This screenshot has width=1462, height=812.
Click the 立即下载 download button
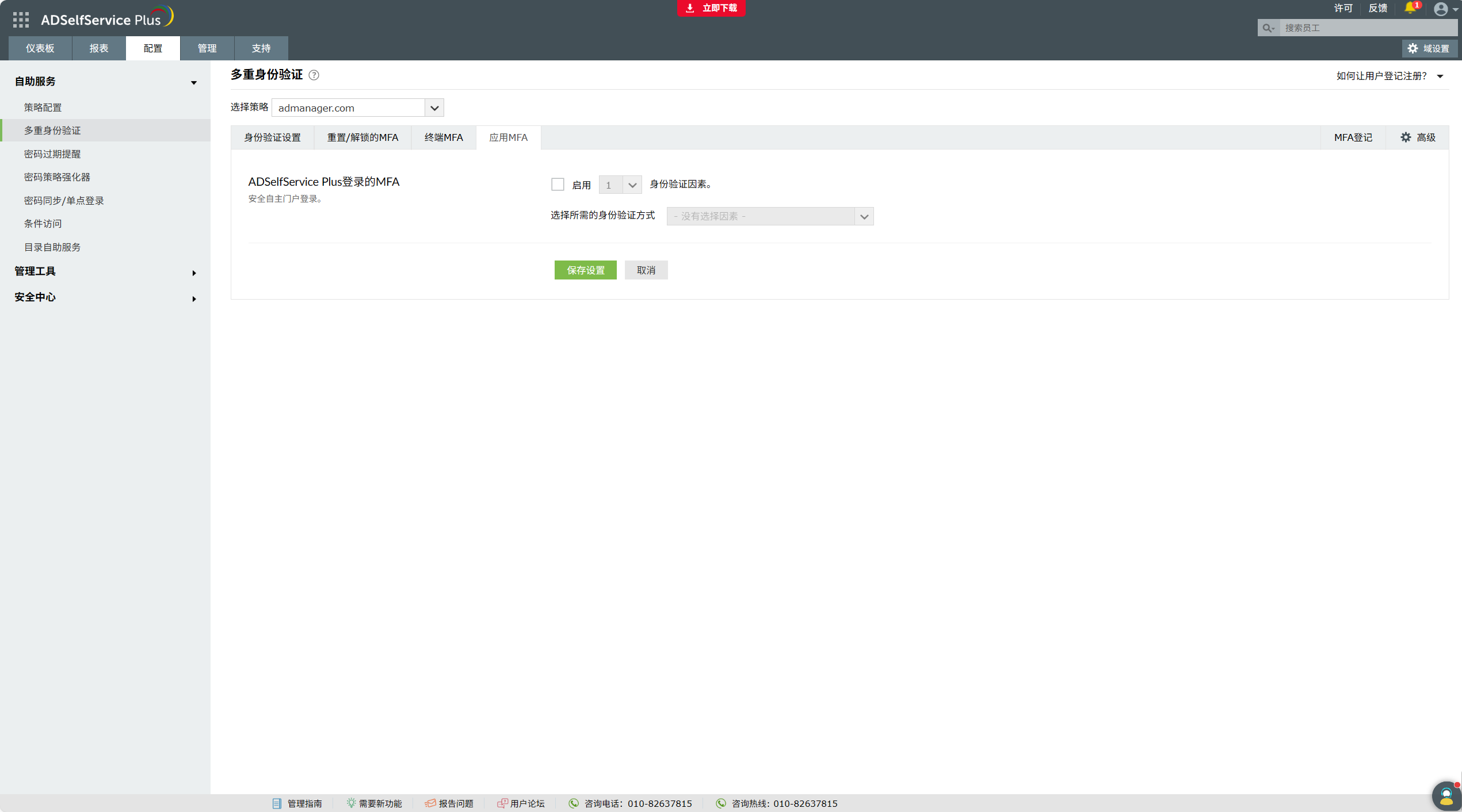(711, 8)
